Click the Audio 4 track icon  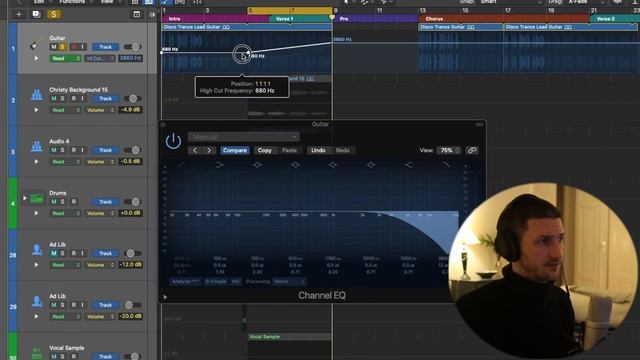pos(37,146)
